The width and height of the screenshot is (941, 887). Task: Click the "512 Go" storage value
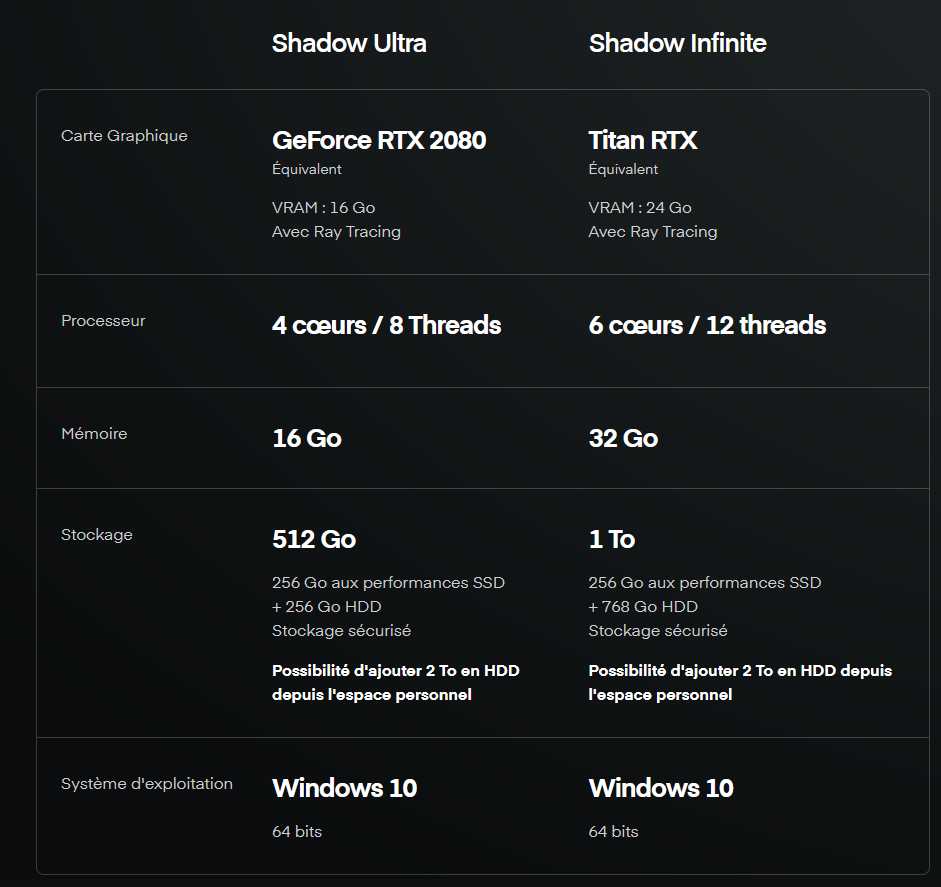click(x=314, y=539)
